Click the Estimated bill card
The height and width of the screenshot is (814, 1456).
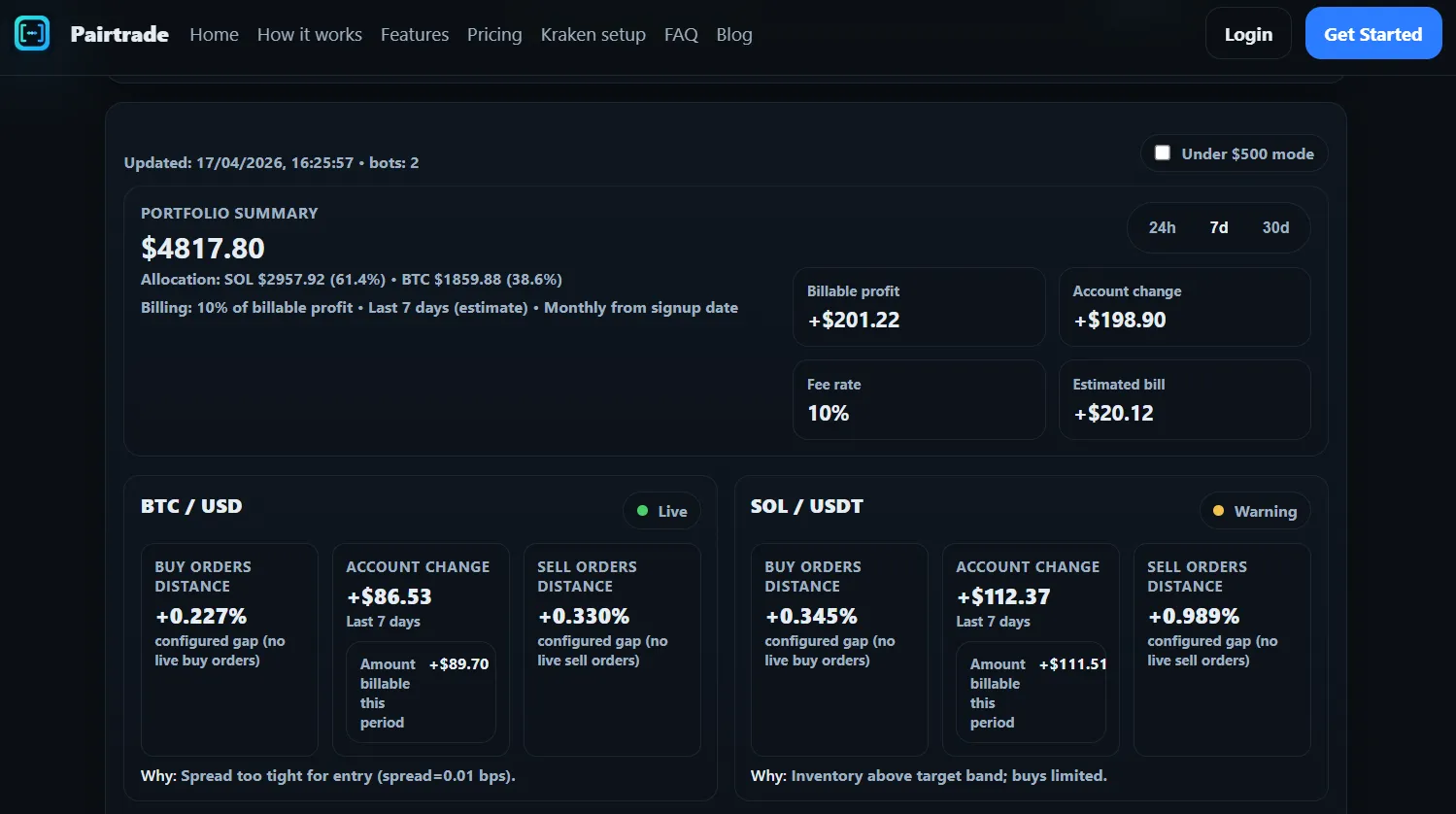tap(1184, 400)
